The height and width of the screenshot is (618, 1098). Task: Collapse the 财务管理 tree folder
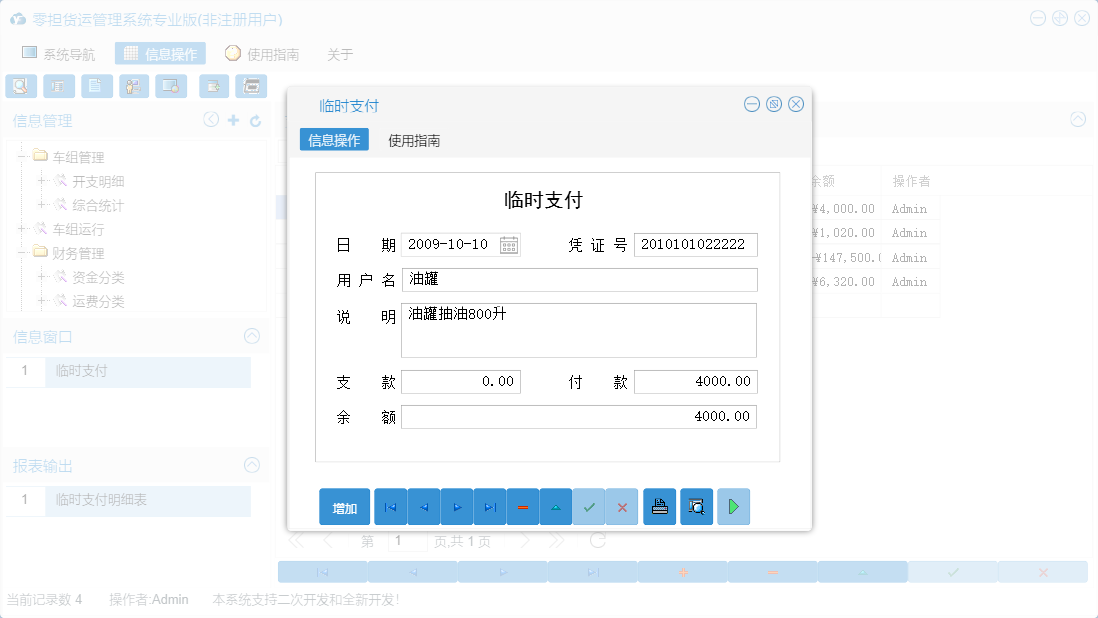pyautogui.click(x=22, y=253)
